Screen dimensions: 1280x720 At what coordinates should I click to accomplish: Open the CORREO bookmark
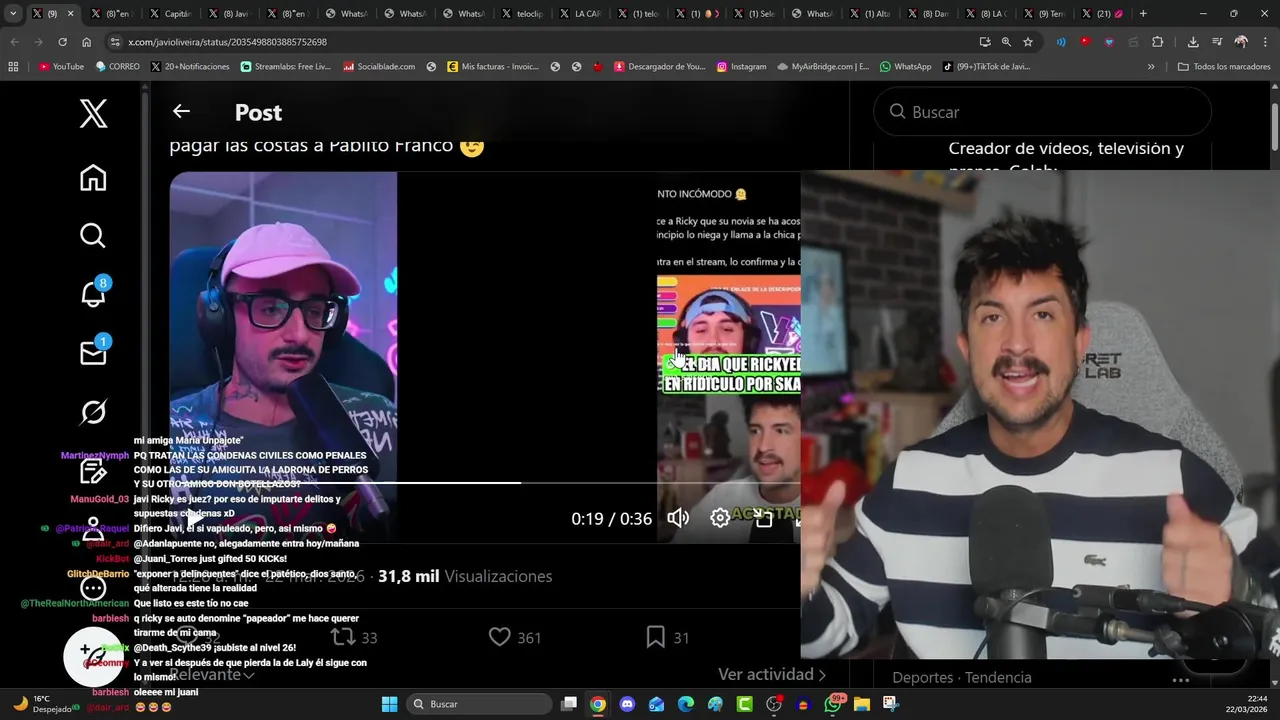[117, 66]
